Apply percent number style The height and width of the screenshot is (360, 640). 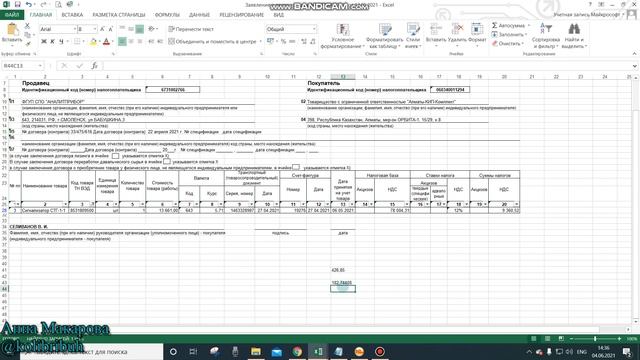(283, 41)
